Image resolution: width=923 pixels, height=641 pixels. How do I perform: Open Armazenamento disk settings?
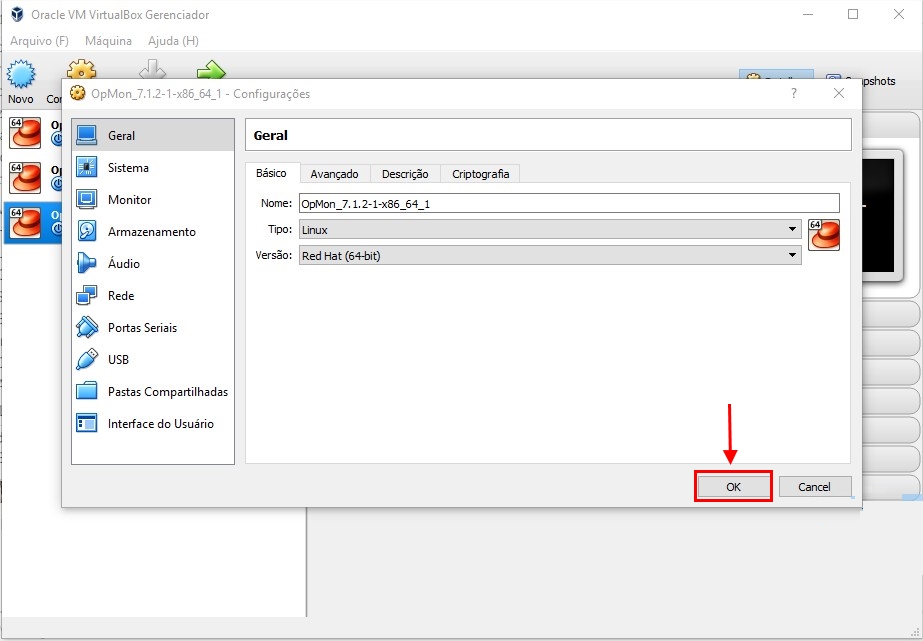coord(153,232)
